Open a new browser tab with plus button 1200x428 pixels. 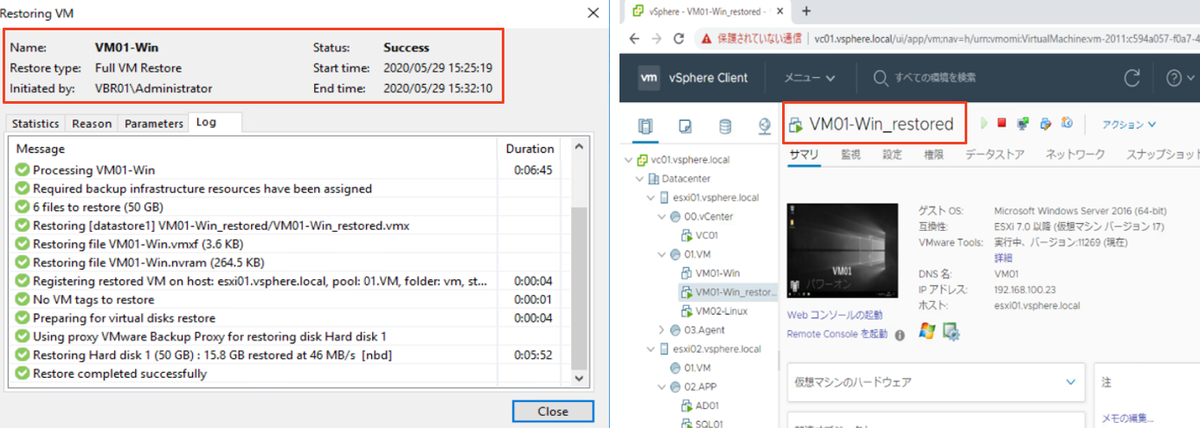click(807, 11)
